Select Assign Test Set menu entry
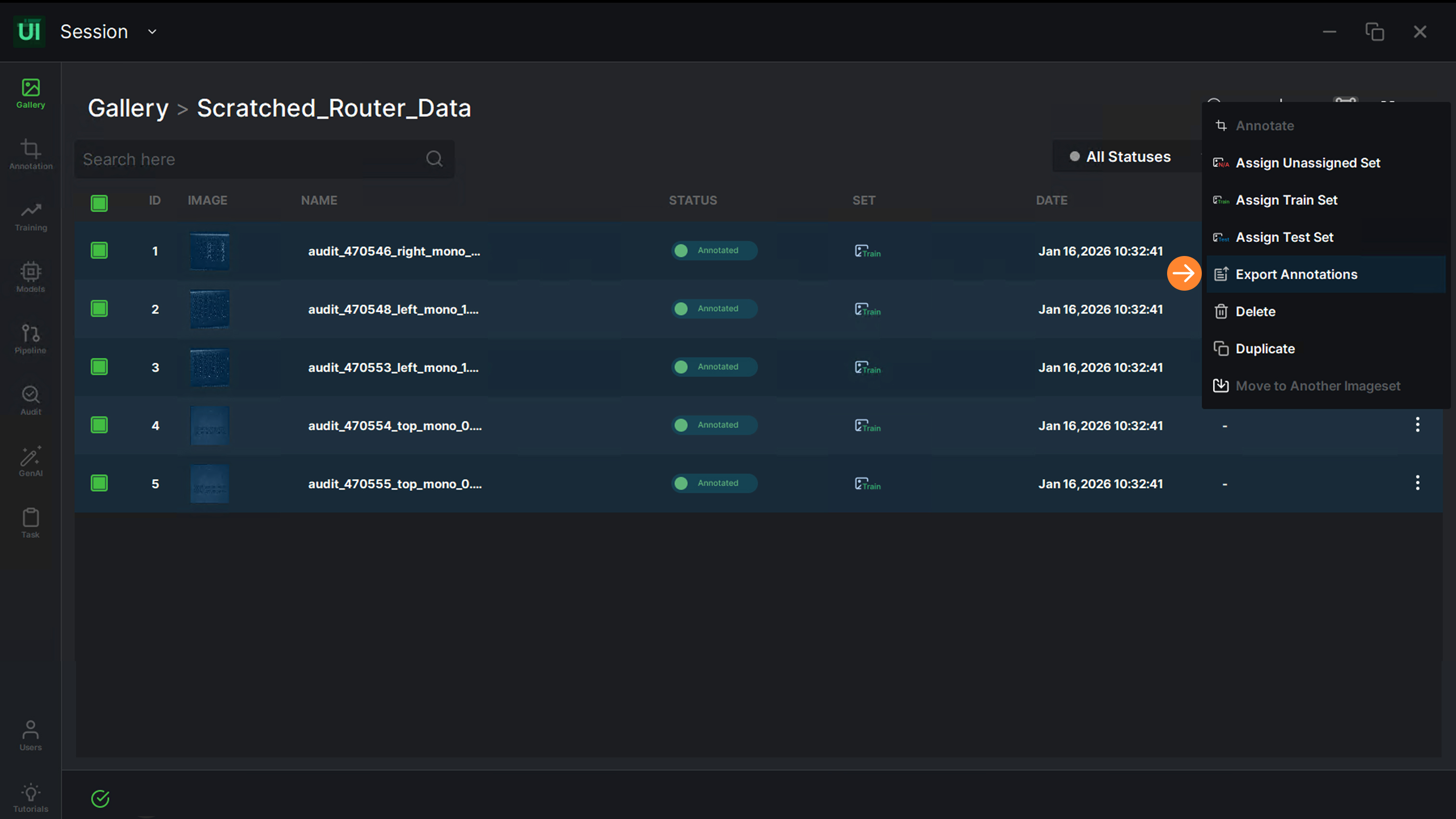The width and height of the screenshot is (1456, 819). tap(1284, 237)
